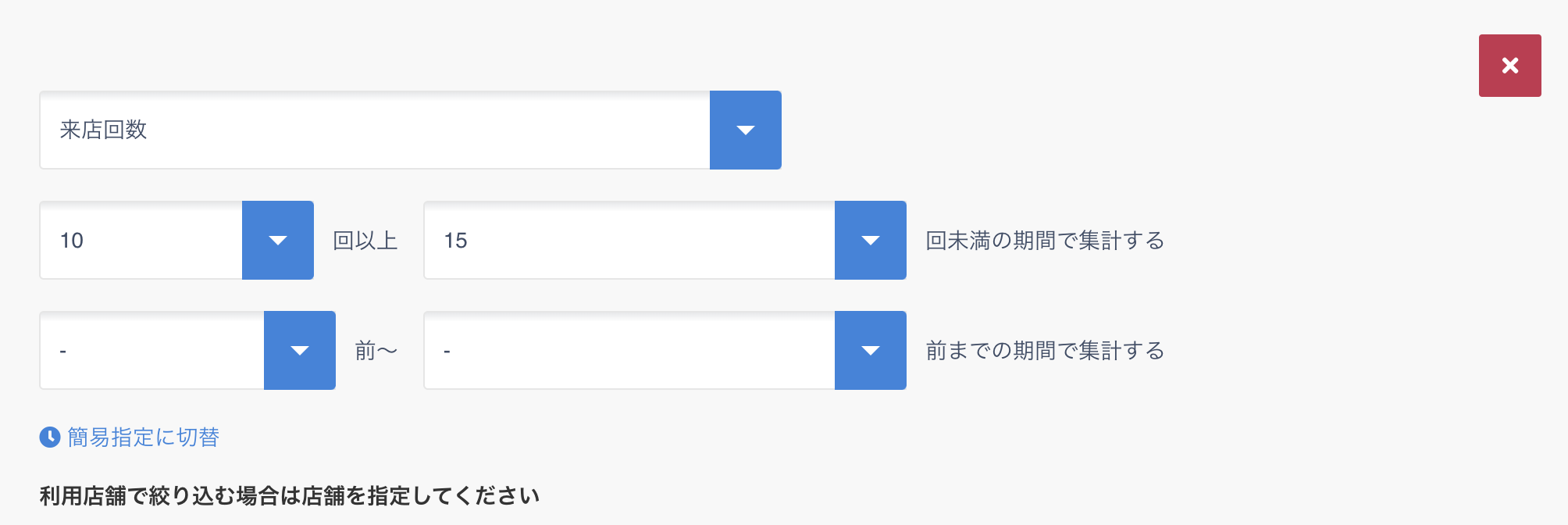
Task: Click the clock icon beside 簡易指定に切替
Action: [x=50, y=437]
